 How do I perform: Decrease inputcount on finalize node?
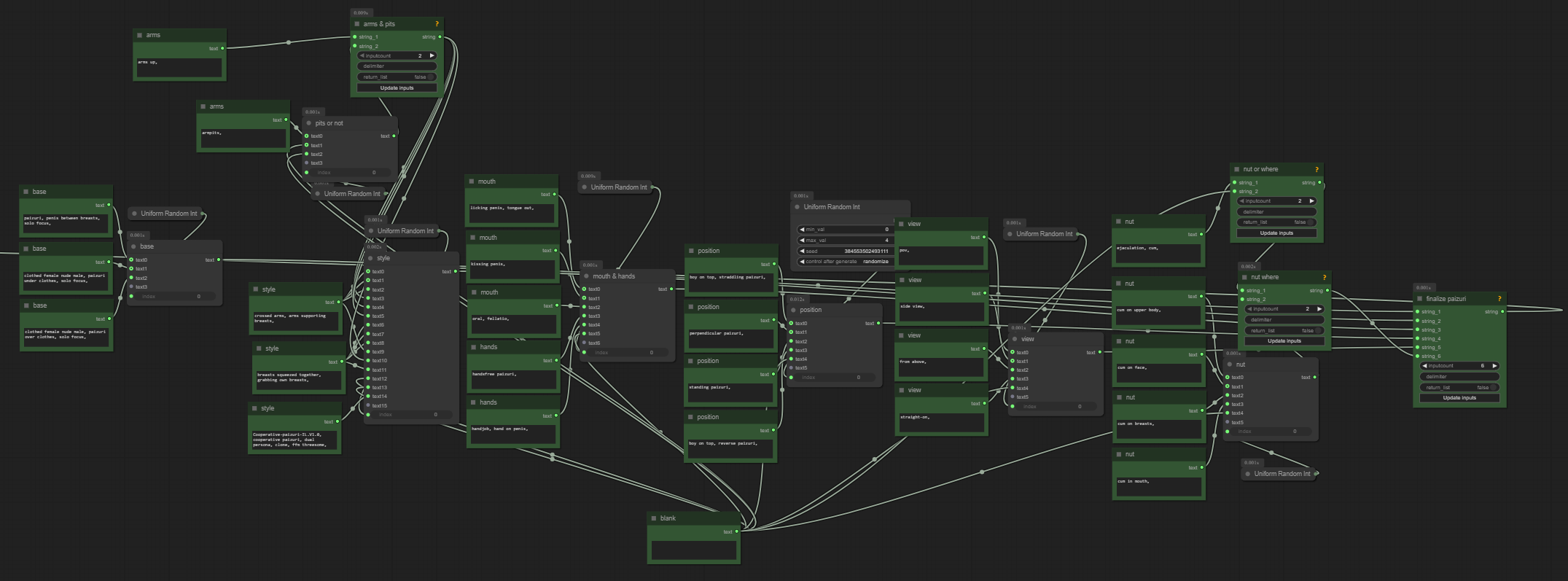click(1424, 366)
